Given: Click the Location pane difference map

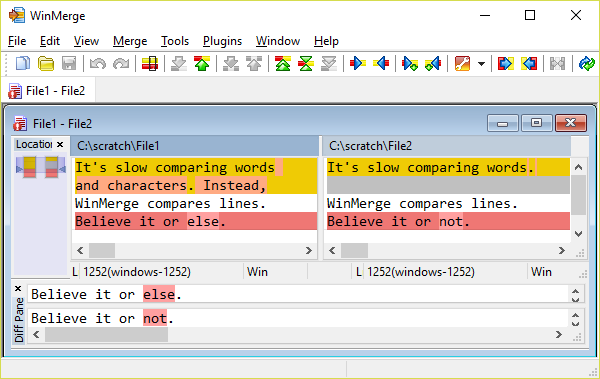Looking at the screenshot, I should click(41, 167).
